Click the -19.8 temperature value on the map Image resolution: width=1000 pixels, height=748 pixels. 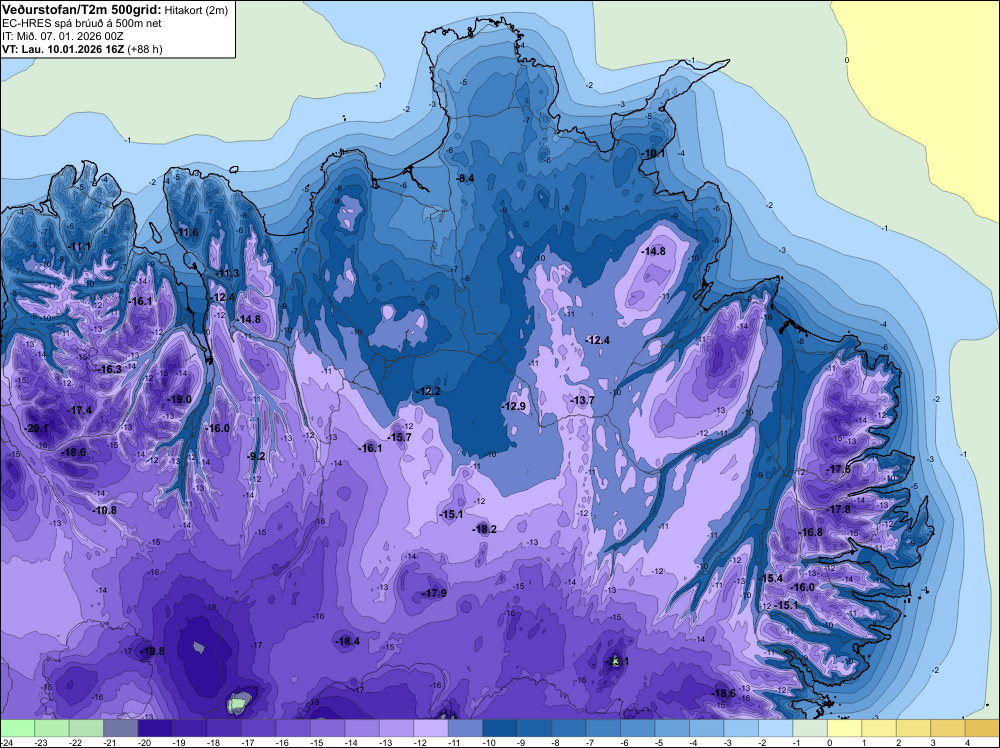[153, 651]
